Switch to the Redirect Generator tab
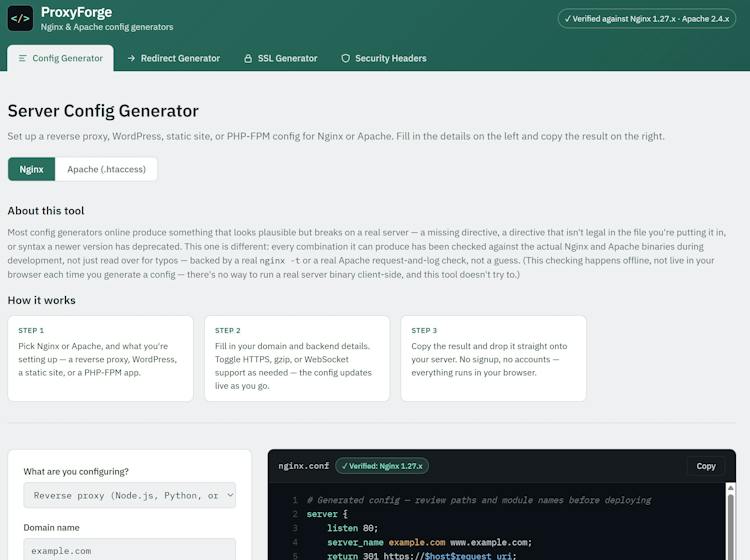 coord(174,58)
